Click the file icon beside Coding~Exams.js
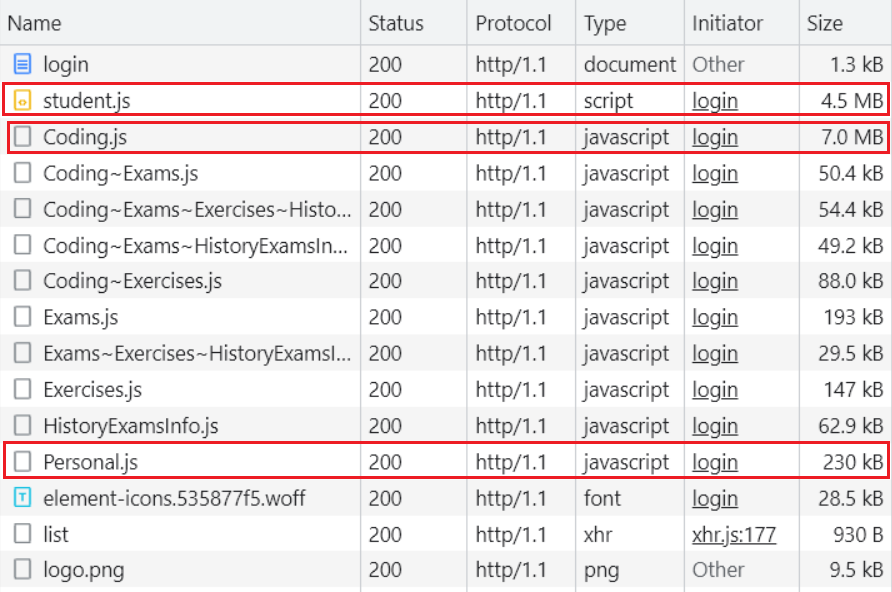892x592 pixels. pyautogui.click(x=22, y=173)
